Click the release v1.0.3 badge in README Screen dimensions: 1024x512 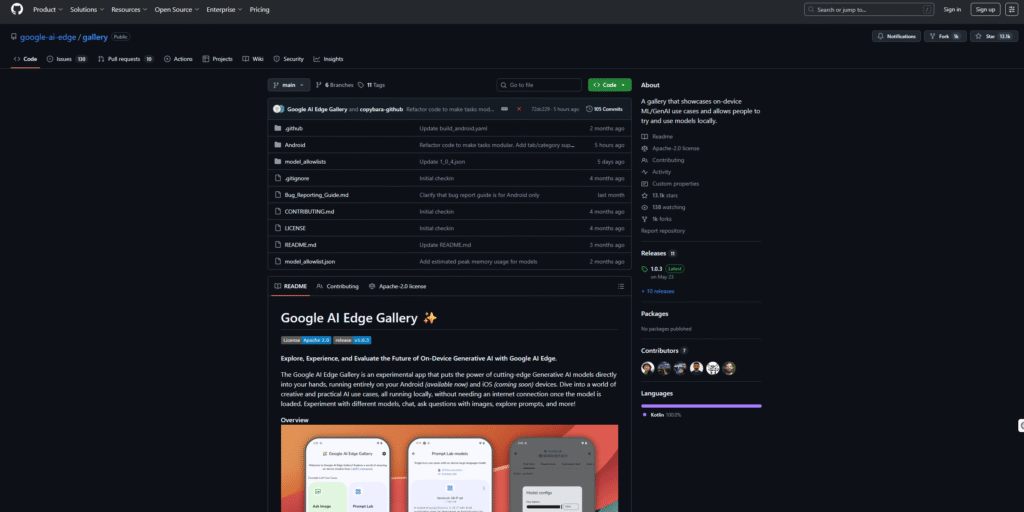(x=352, y=340)
